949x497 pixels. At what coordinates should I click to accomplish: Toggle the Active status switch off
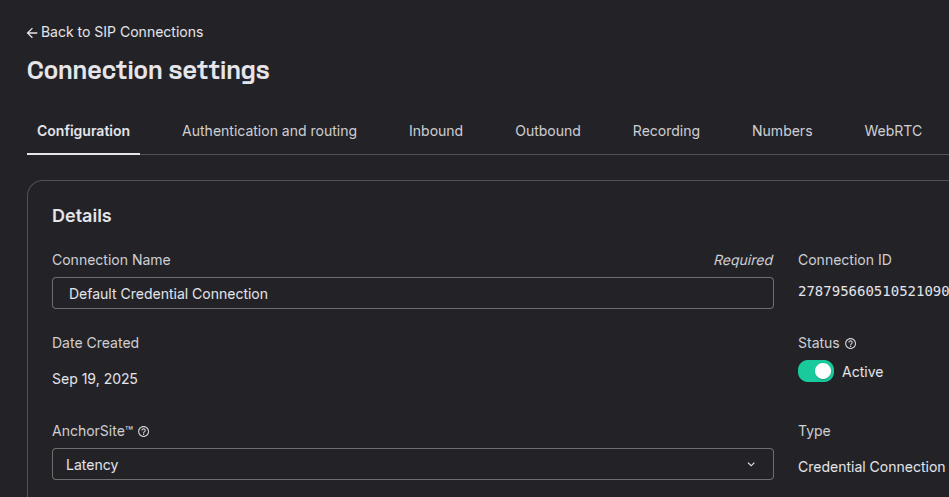pyautogui.click(x=815, y=371)
